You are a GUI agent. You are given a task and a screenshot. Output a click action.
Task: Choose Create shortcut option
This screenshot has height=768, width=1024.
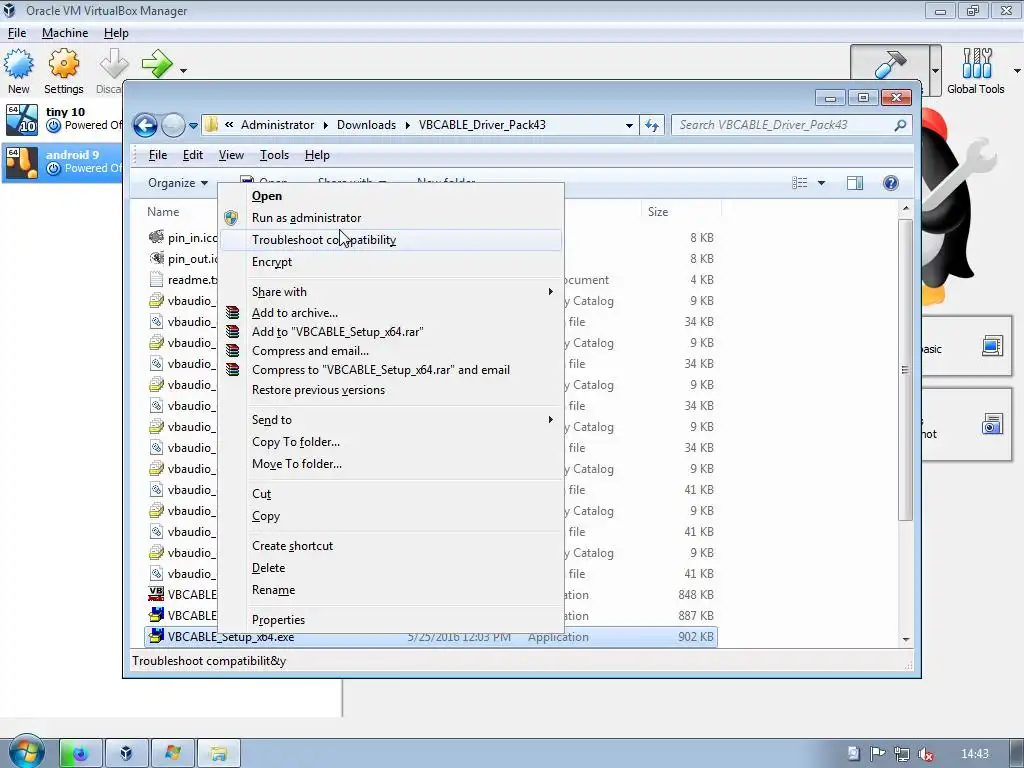pos(391,546)
